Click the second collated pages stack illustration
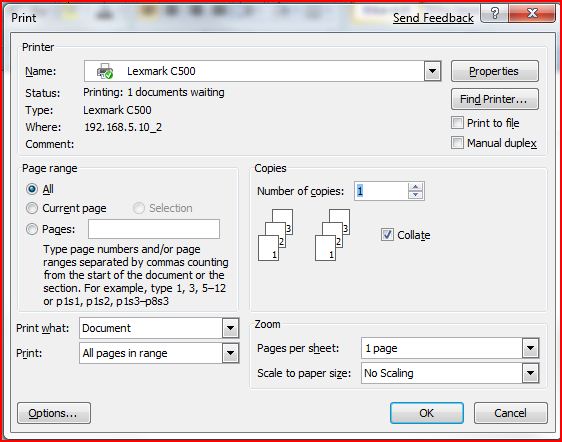 click(332, 235)
